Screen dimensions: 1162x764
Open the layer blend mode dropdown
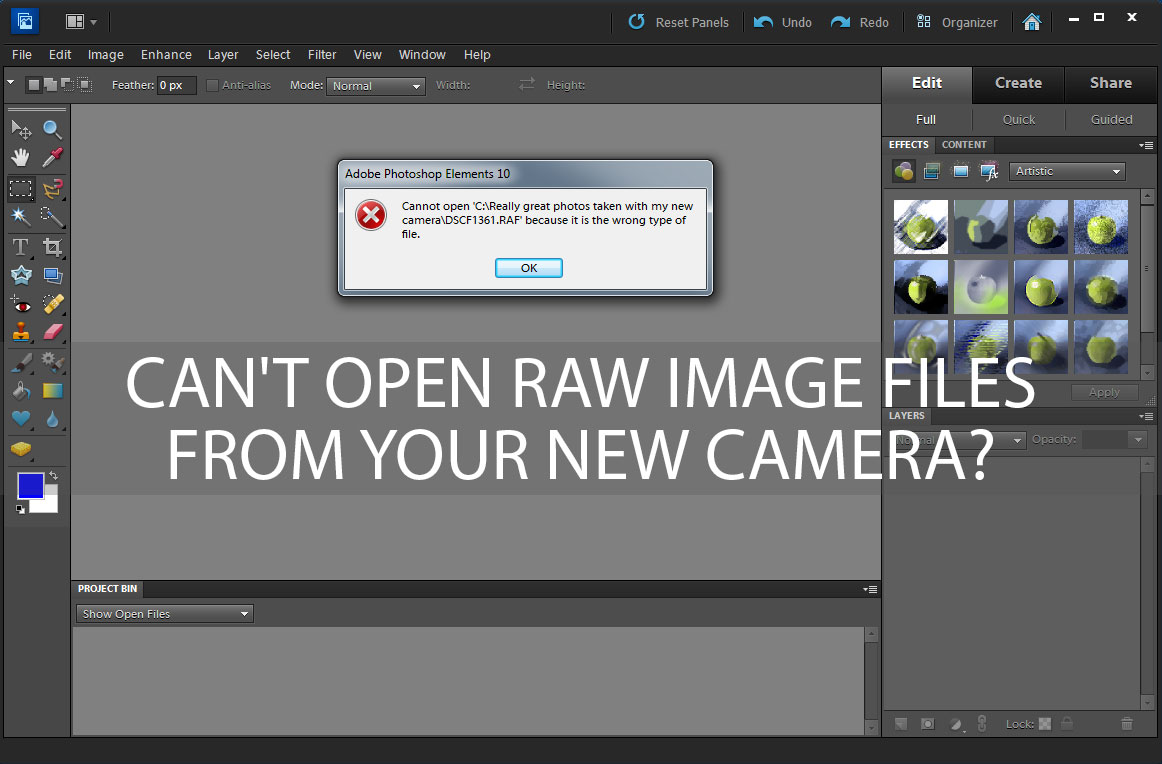pos(957,440)
